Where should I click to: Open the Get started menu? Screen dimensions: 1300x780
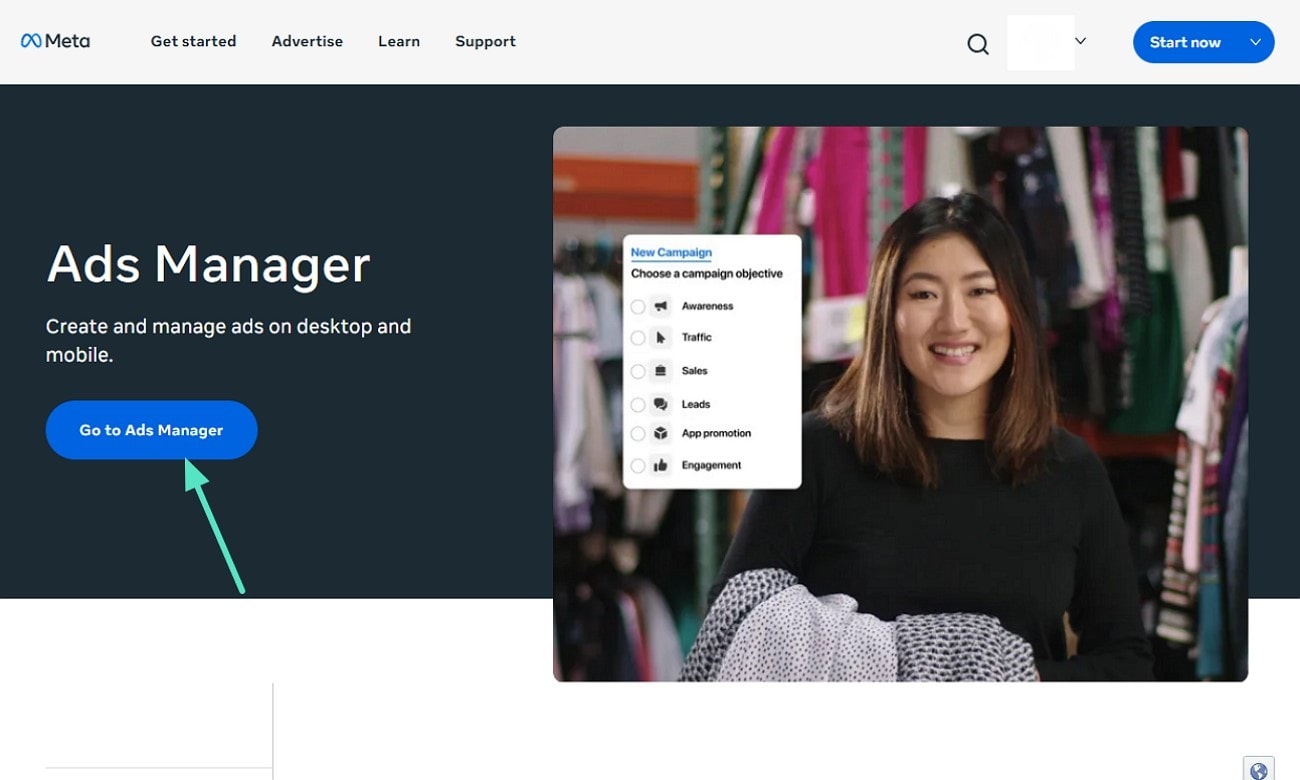[193, 41]
